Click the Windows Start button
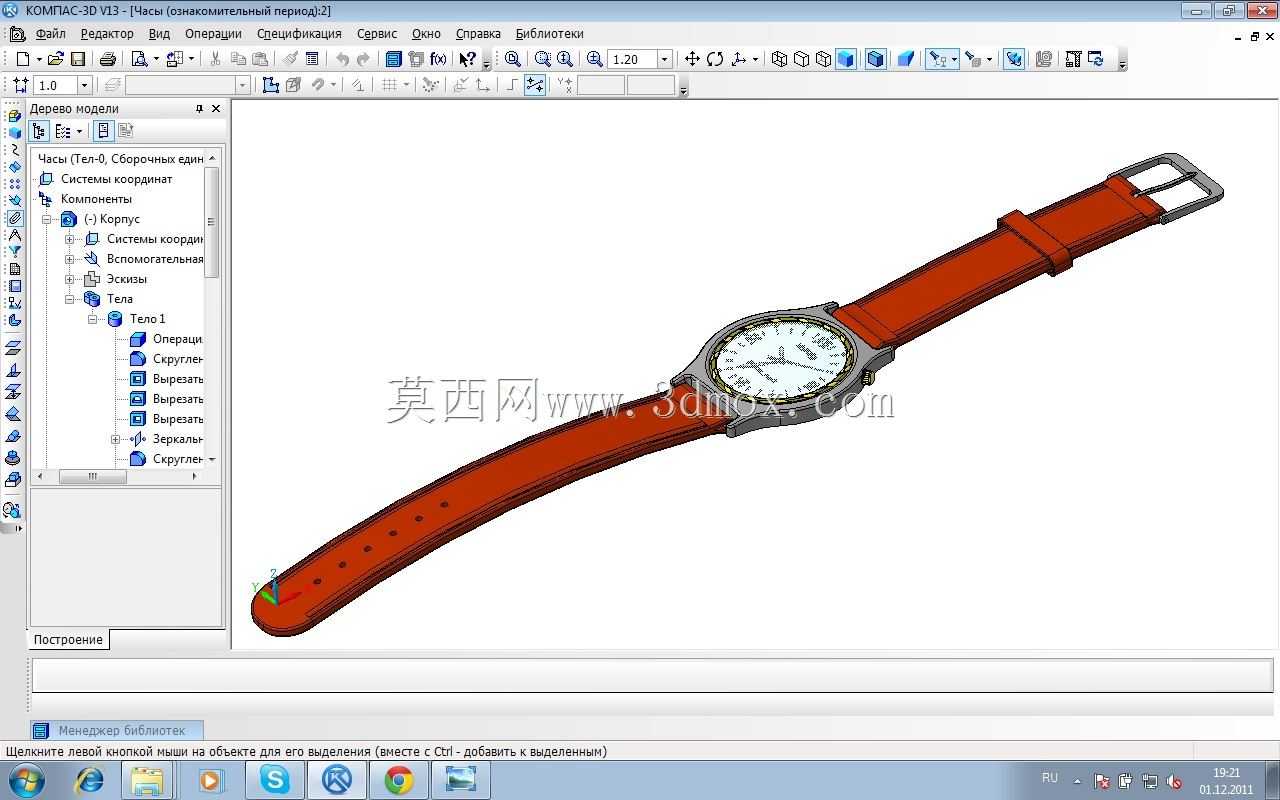 (x=27, y=780)
